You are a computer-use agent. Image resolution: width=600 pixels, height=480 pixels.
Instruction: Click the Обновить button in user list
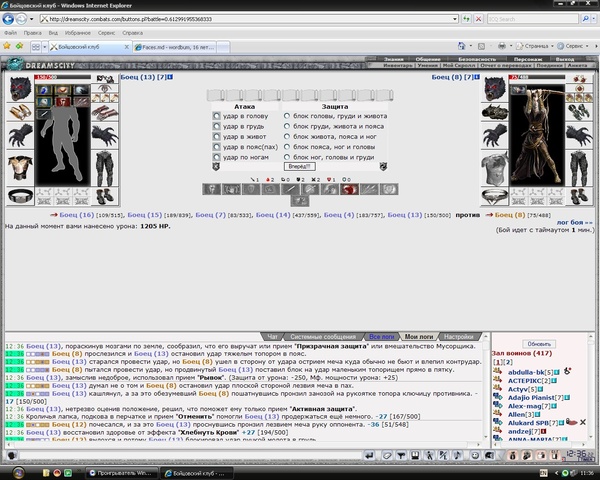click(x=538, y=344)
